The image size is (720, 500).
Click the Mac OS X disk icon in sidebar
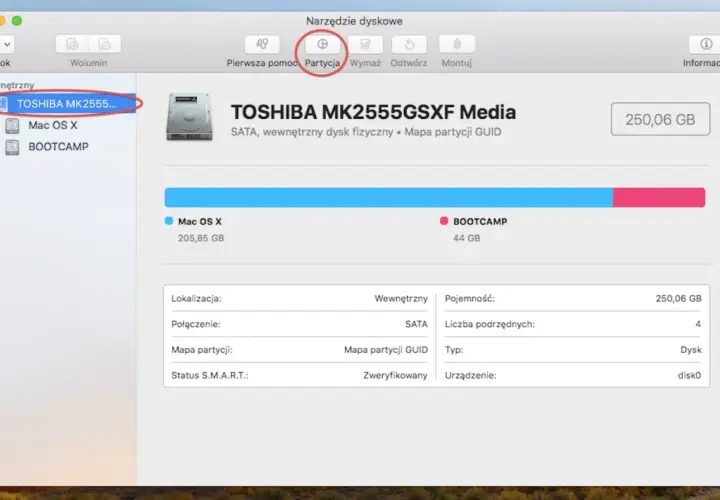pyautogui.click(x=12, y=125)
